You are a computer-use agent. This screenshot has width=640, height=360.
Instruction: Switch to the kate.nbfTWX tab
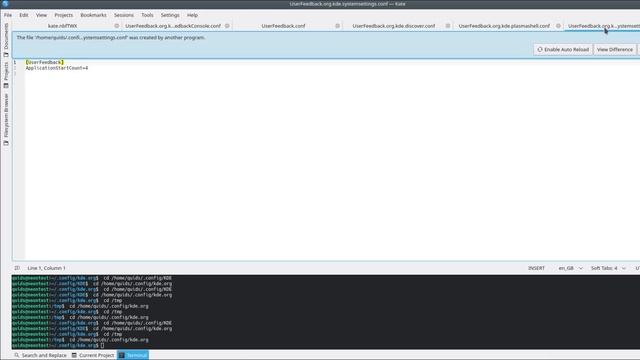click(x=62, y=26)
